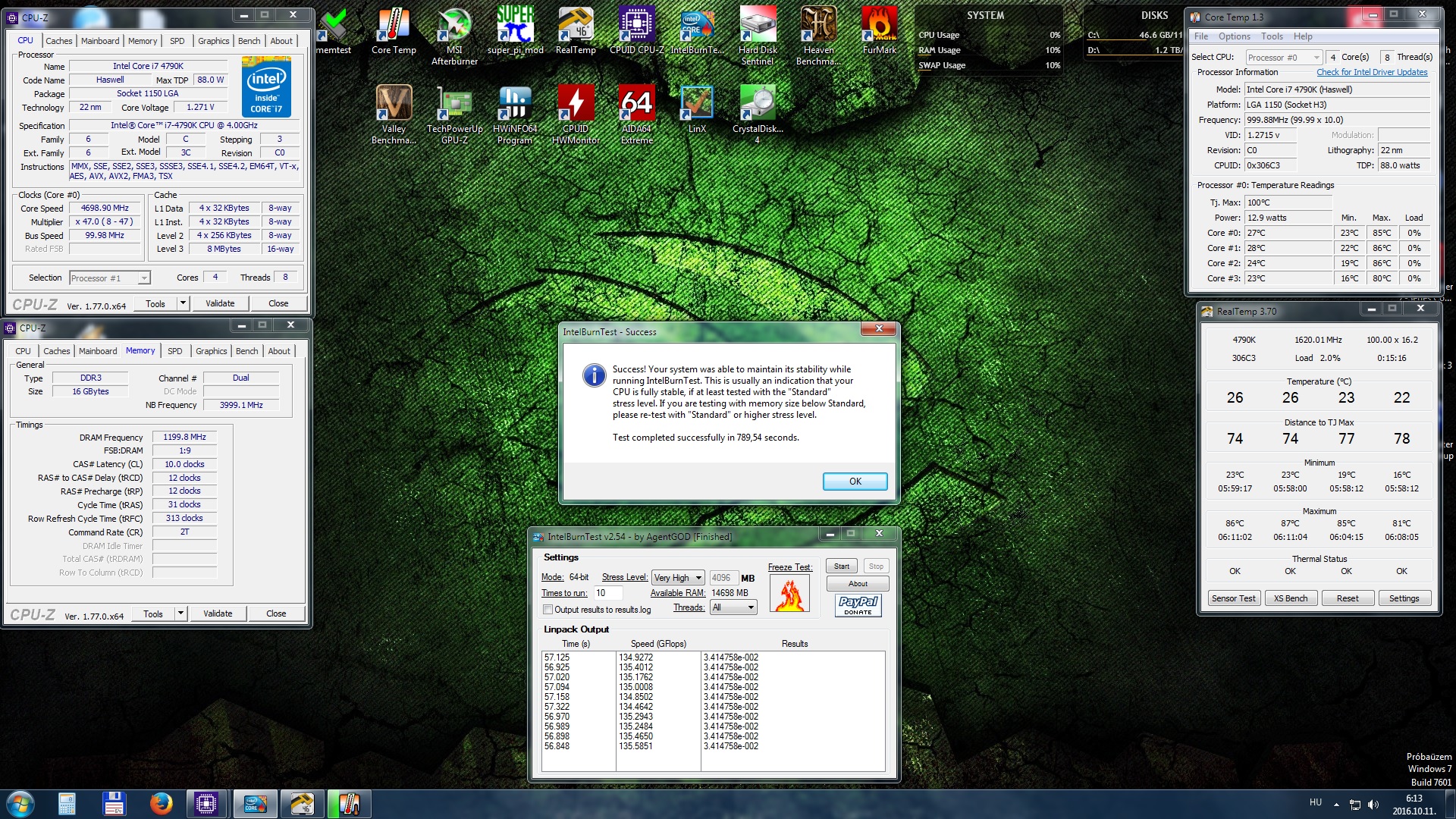This screenshot has width=1456, height=819.
Task: Switch to CPU-Z taskbar button
Action: point(206,804)
